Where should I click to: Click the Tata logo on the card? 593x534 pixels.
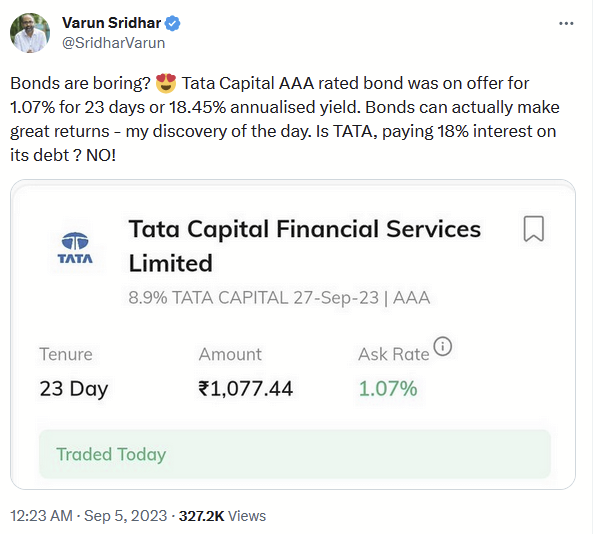75,248
